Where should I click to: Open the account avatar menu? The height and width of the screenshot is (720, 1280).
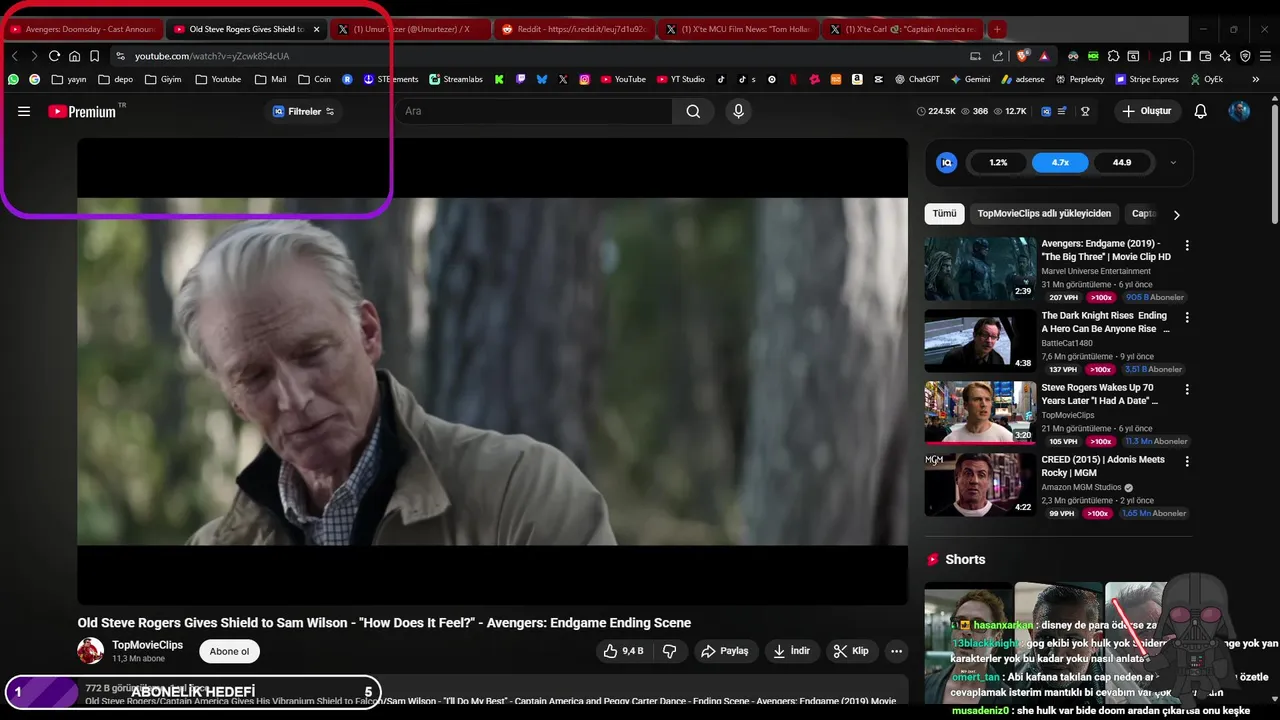[1239, 111]
